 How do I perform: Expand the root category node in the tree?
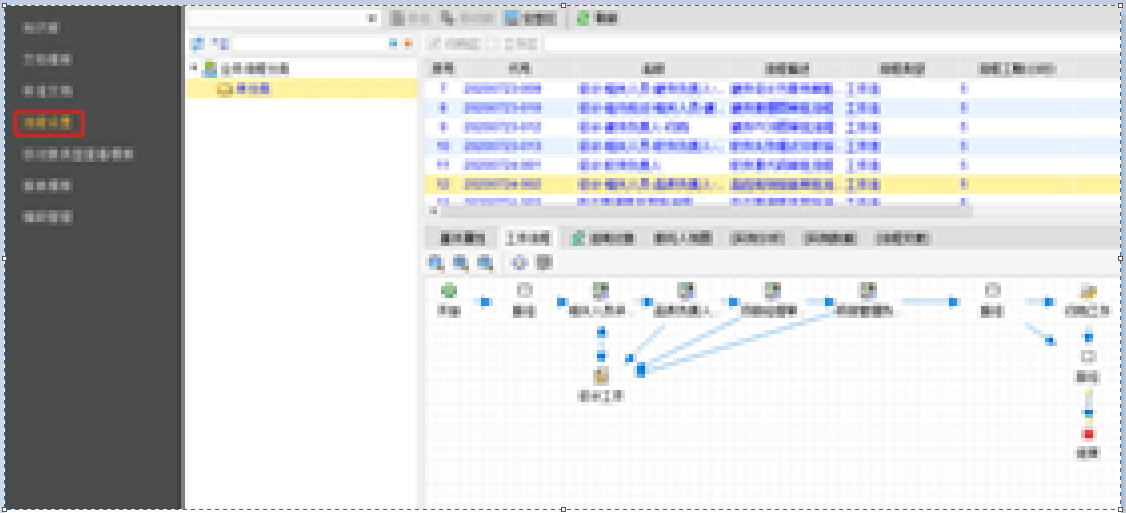tap(194, 68)
